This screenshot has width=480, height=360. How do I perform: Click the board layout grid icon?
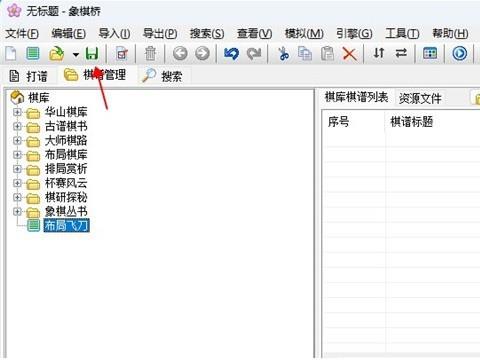click(x=430, y=53)
